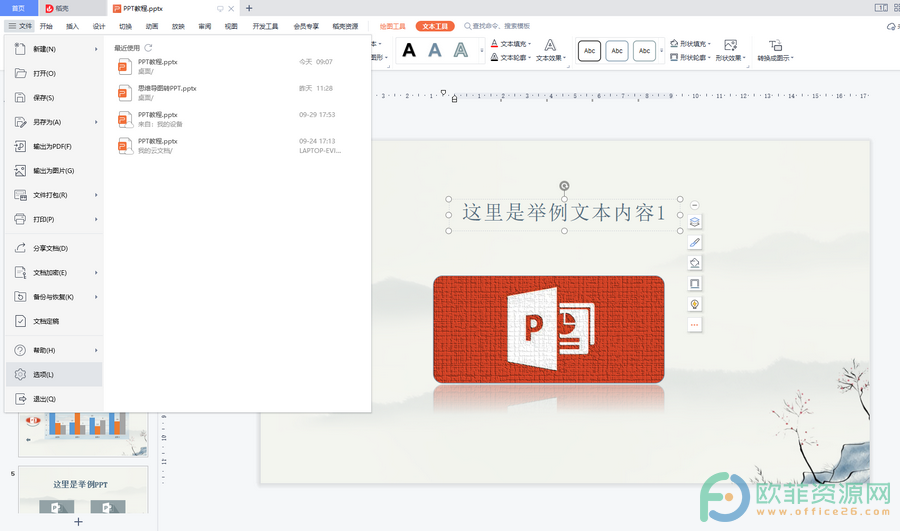Open the 文本效果 text effects menu
This screenshot has width=900, height=531.
coord(550,51)
